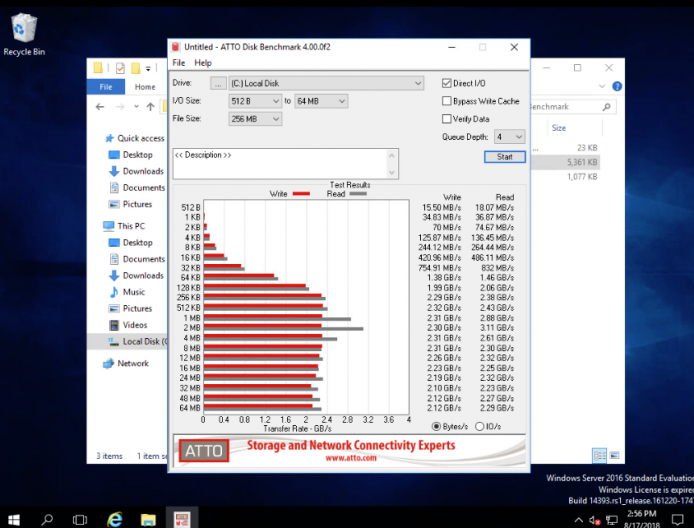Select Documents under Quick access

(x=137, y=188)
